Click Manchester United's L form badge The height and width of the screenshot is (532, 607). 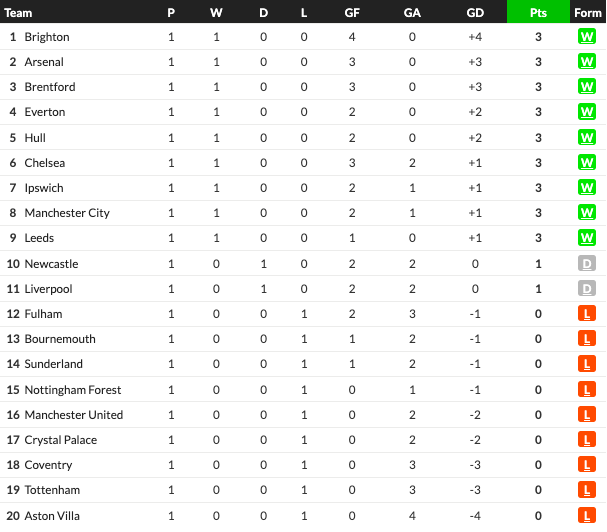point(586,415)
